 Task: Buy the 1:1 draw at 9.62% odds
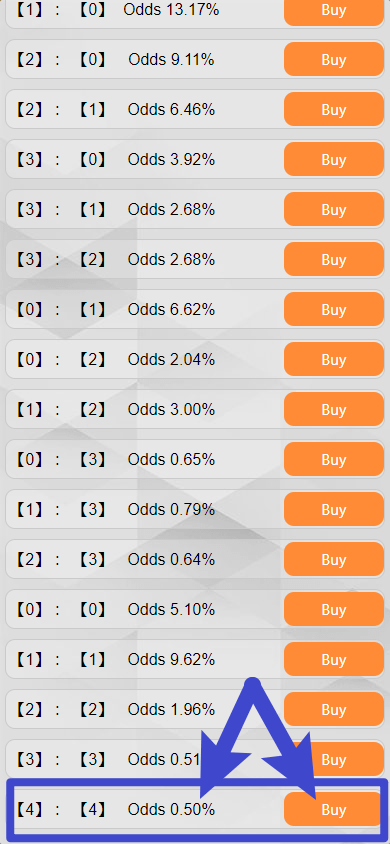click(x=334, y=660)
